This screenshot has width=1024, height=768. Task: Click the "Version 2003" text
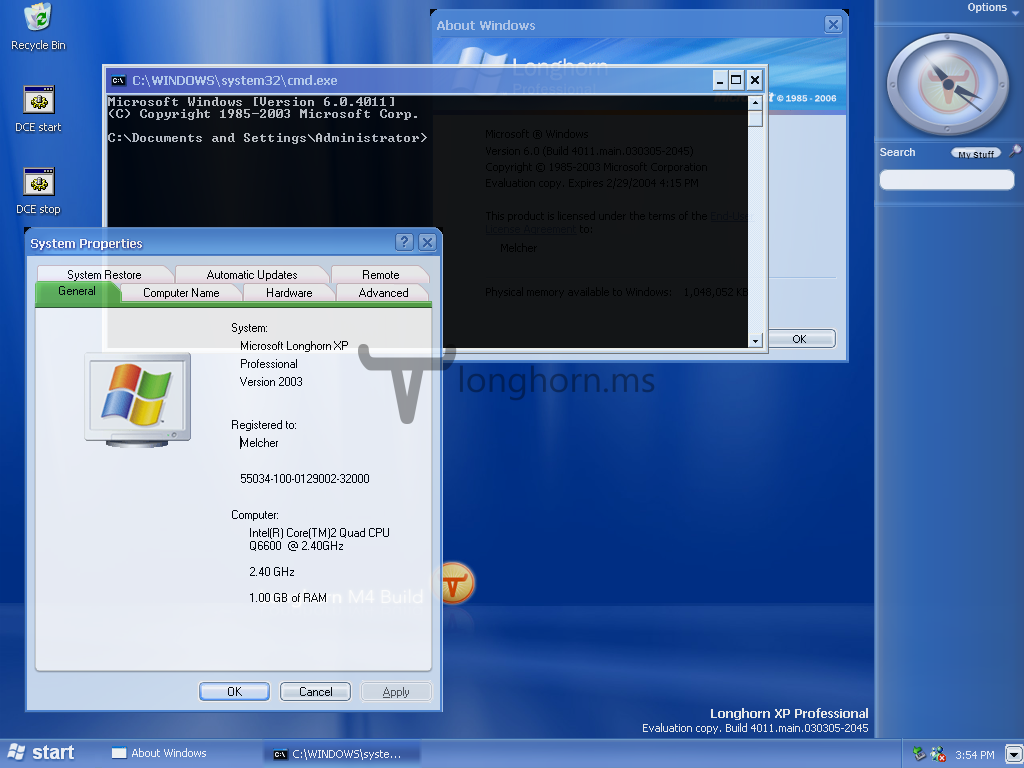(271, 381)
